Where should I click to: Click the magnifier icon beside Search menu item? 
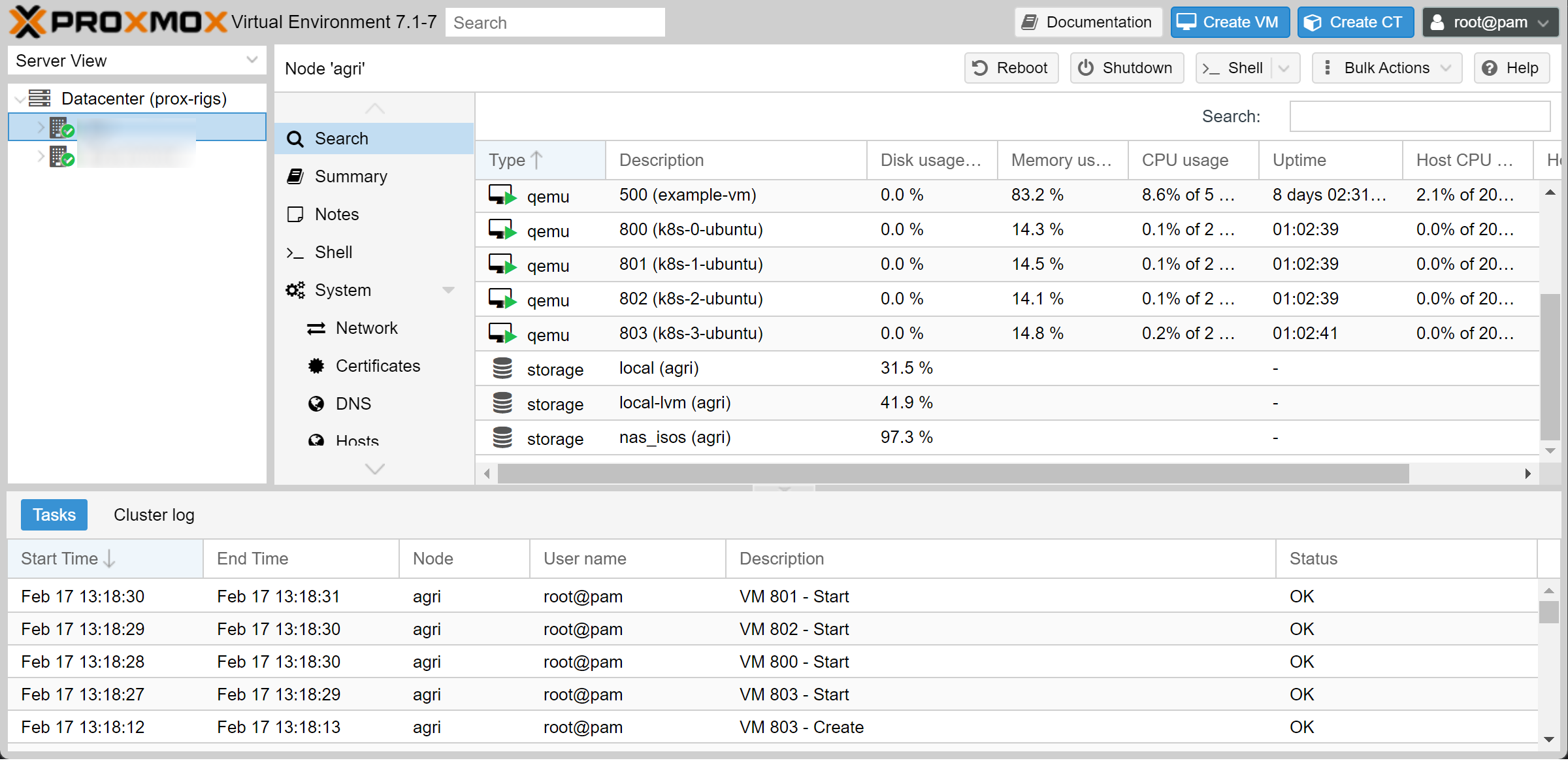(x=295, y=139)
